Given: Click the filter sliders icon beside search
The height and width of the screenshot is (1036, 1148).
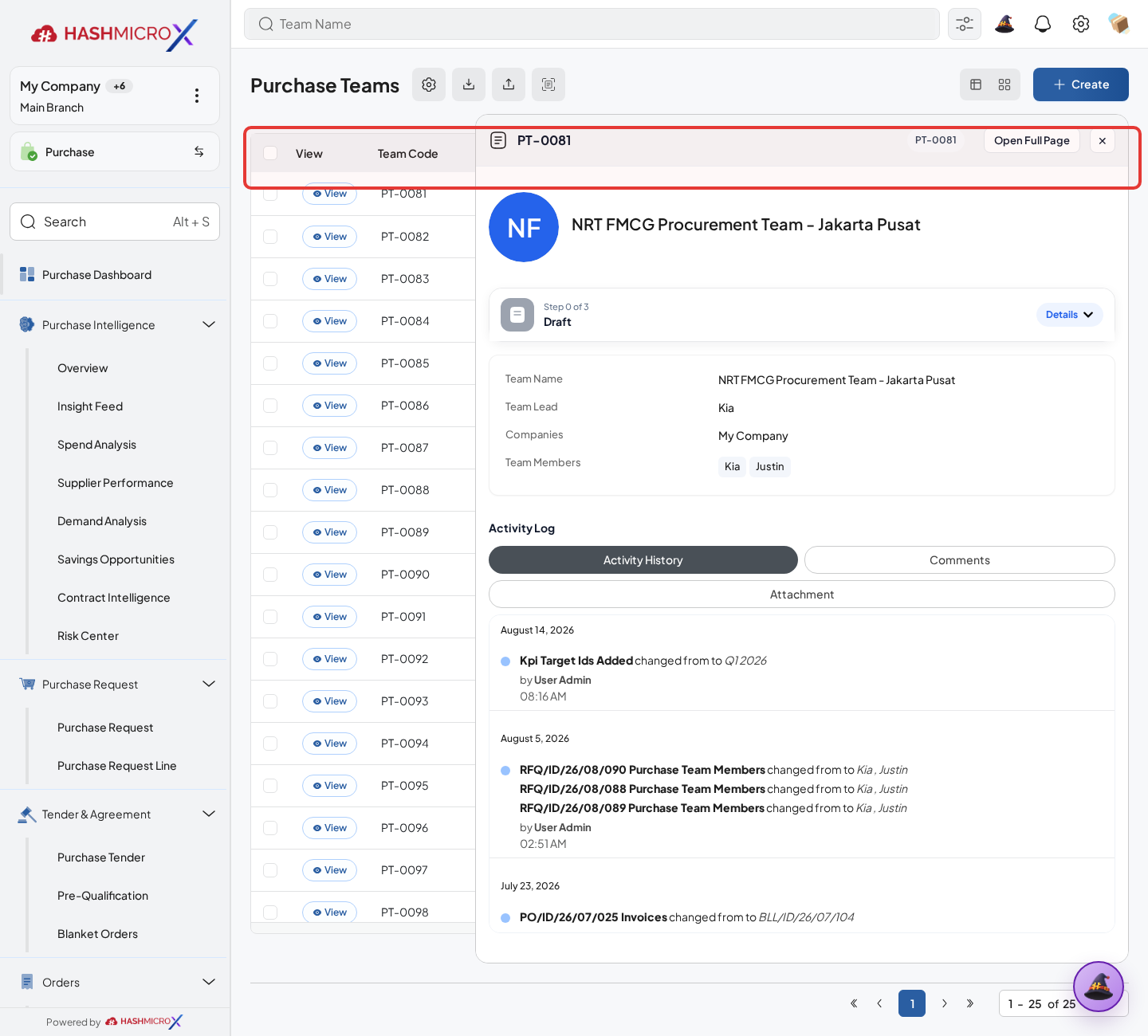Looking at the screenshot, I should click(x=965, y=24).
